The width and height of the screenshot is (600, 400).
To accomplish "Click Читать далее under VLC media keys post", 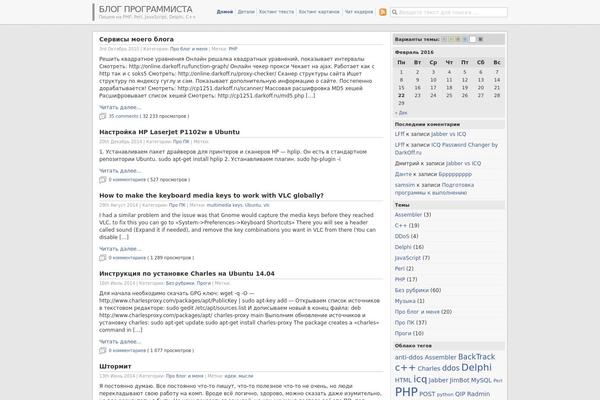I will pos(120,249).
